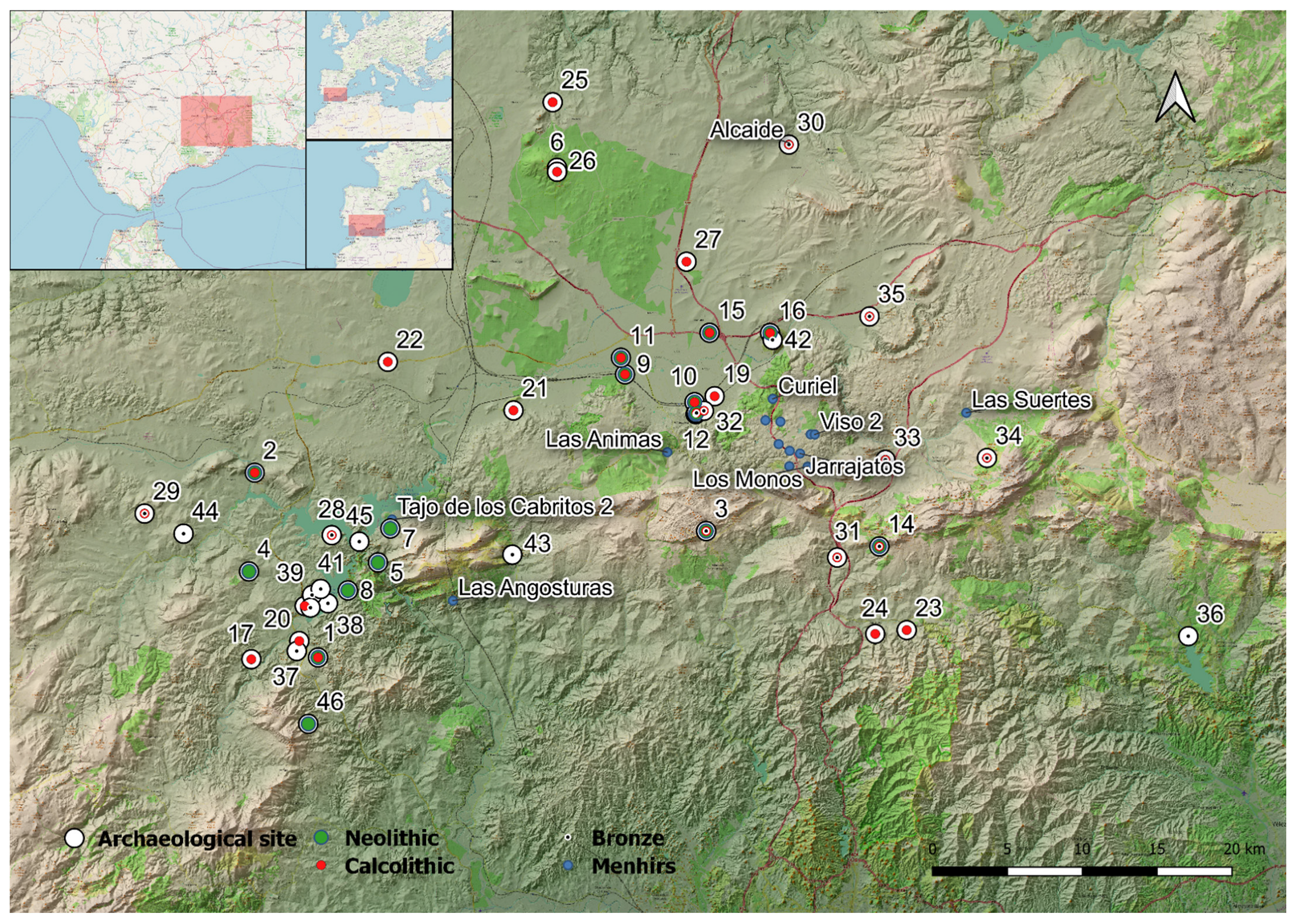Click the Menhirs blue legend symbol
Viewport: 1295px width, 924px height.
568,865
